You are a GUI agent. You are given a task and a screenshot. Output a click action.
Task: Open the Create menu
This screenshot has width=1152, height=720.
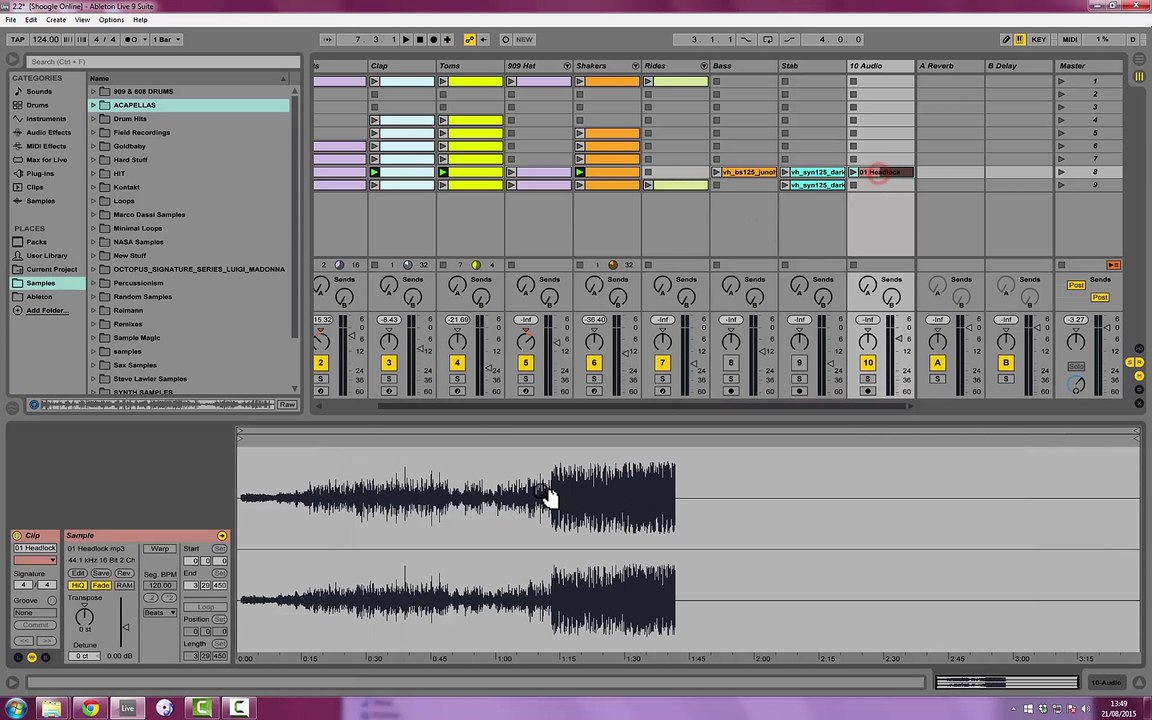click(56, 20)
